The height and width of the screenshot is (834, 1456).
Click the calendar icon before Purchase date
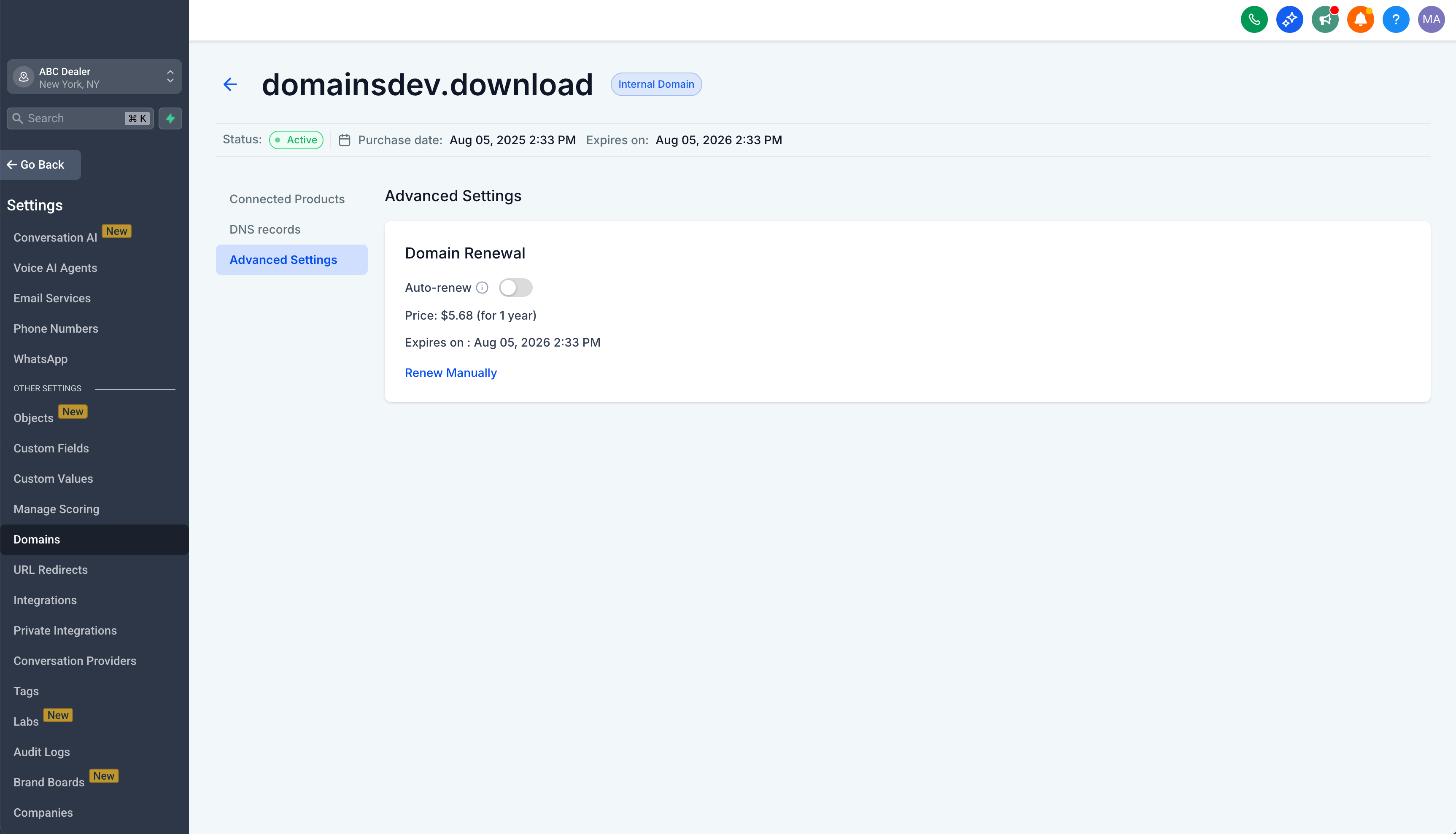pos(344,140)
